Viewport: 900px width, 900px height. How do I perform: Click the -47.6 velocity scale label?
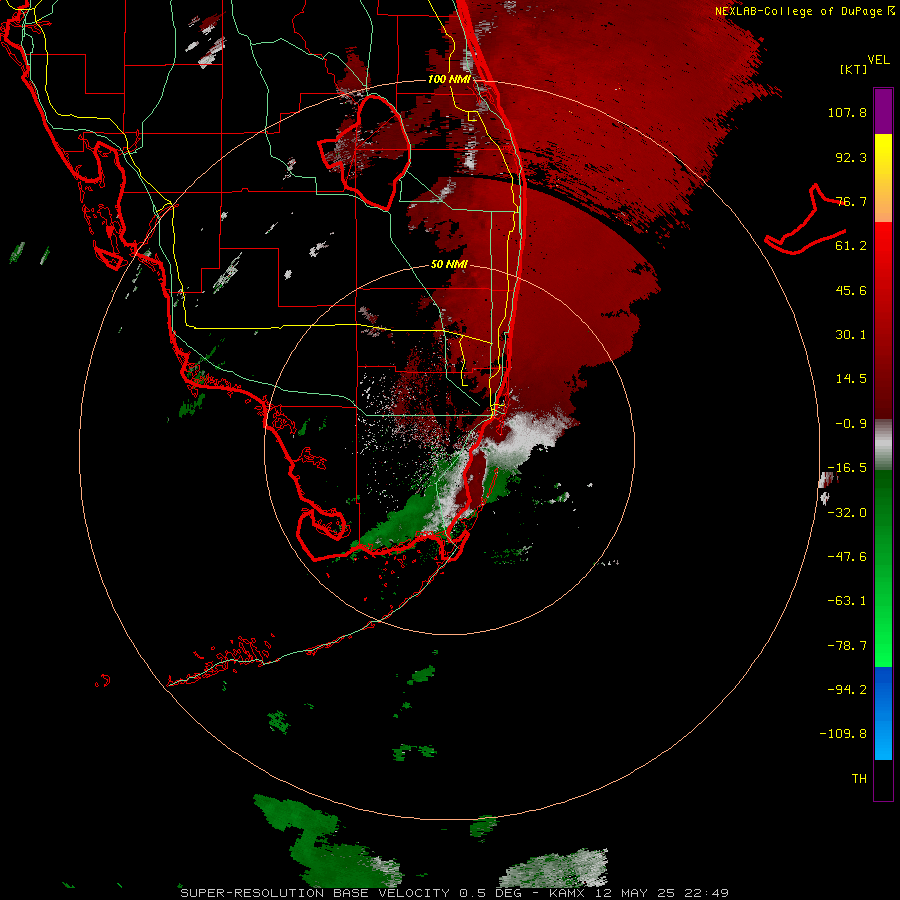pos(847,557)
